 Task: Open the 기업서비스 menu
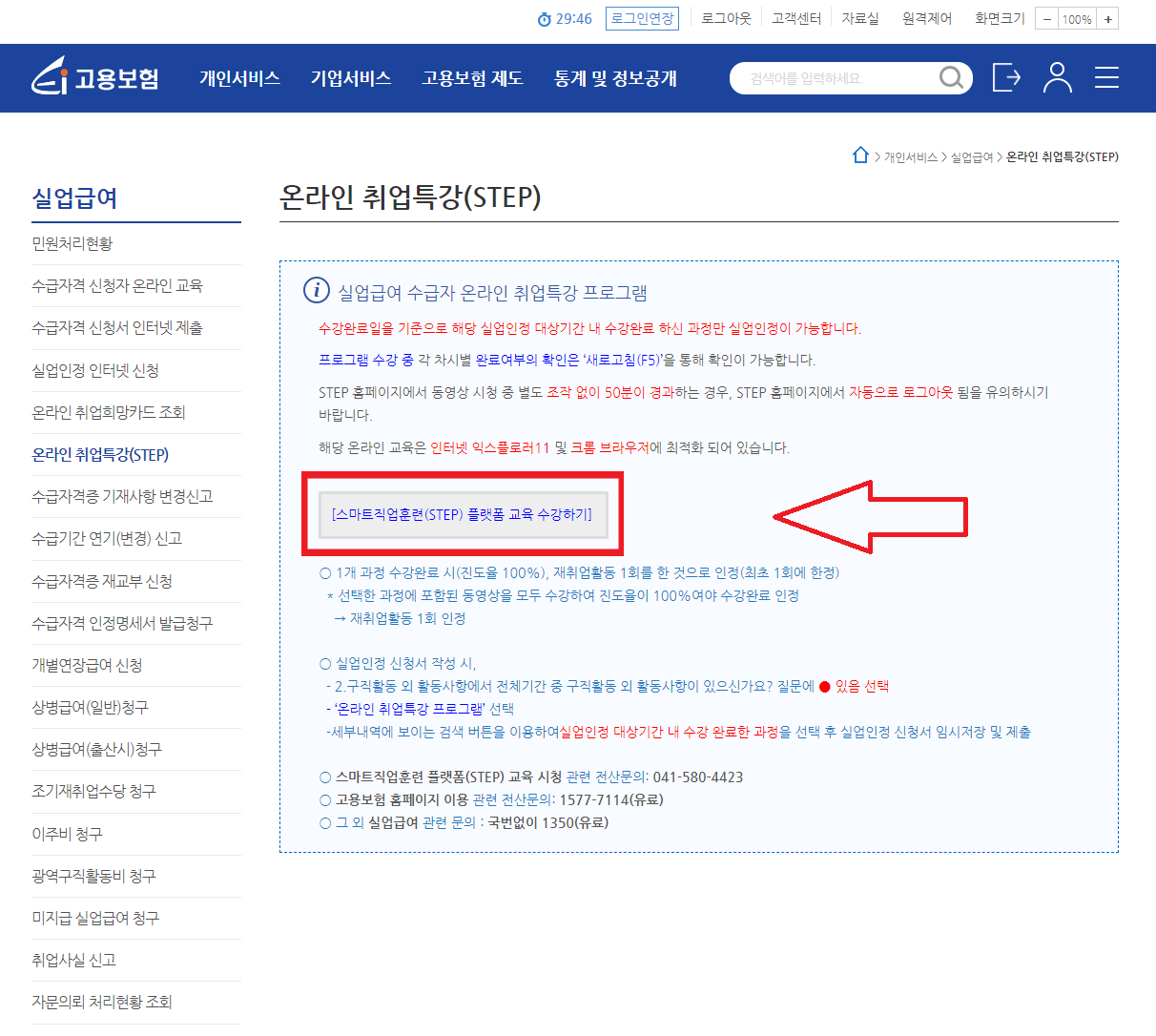pos(351,78)
